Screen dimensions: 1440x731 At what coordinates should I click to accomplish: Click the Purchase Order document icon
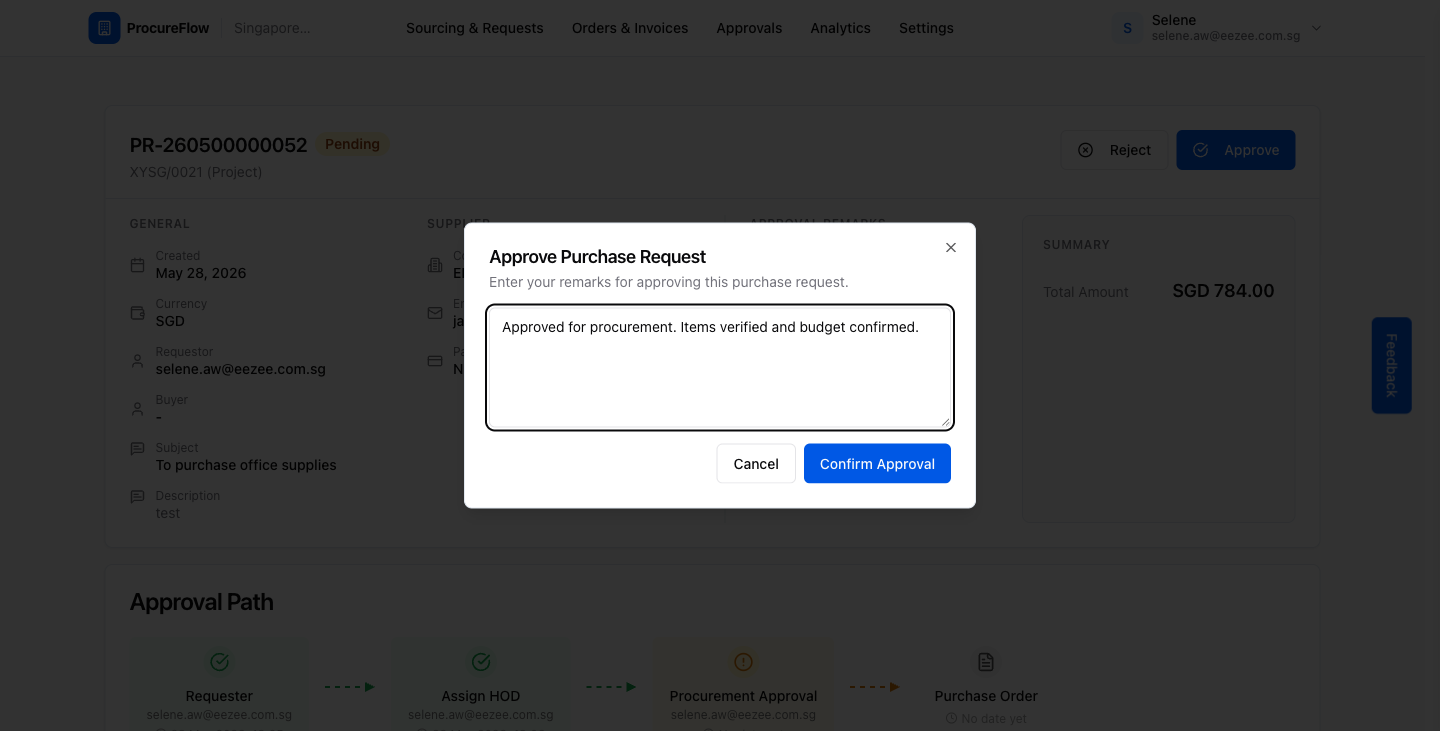(x=986, y=661)
